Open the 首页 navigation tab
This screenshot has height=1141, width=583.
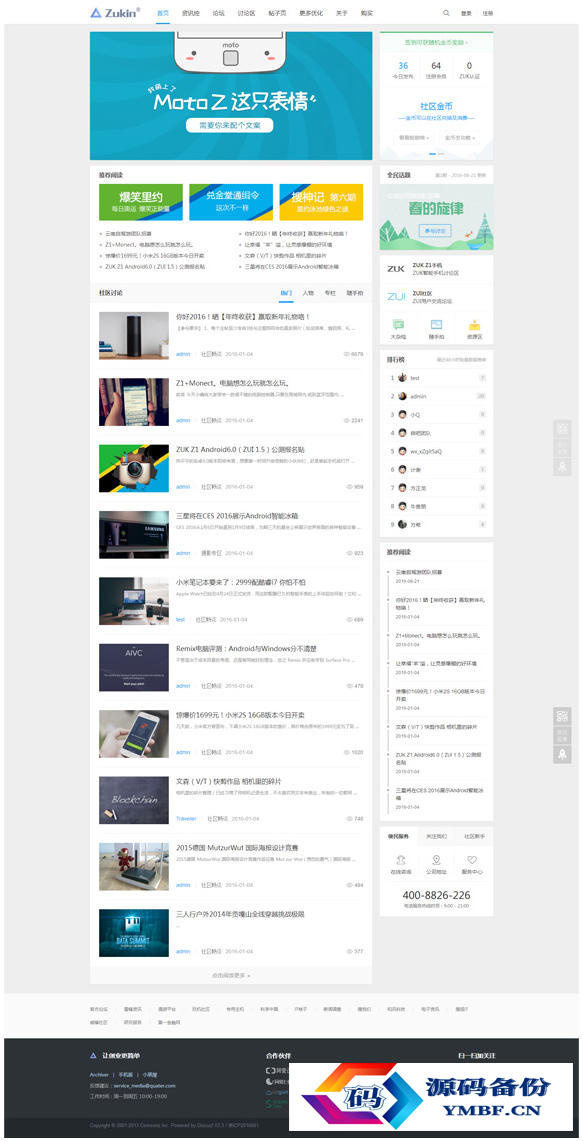point(163,13)
